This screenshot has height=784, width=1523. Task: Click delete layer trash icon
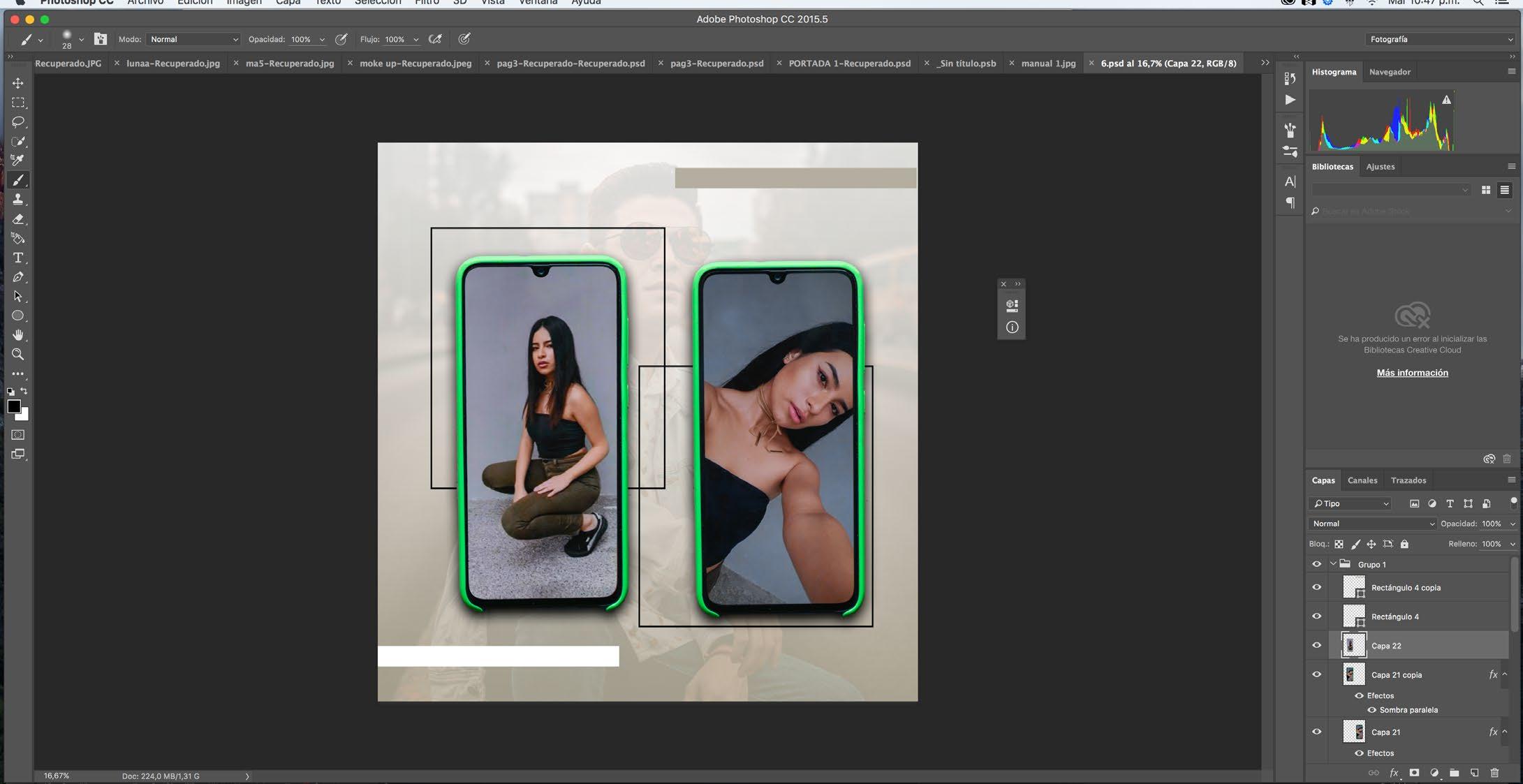coord(1494,773)
